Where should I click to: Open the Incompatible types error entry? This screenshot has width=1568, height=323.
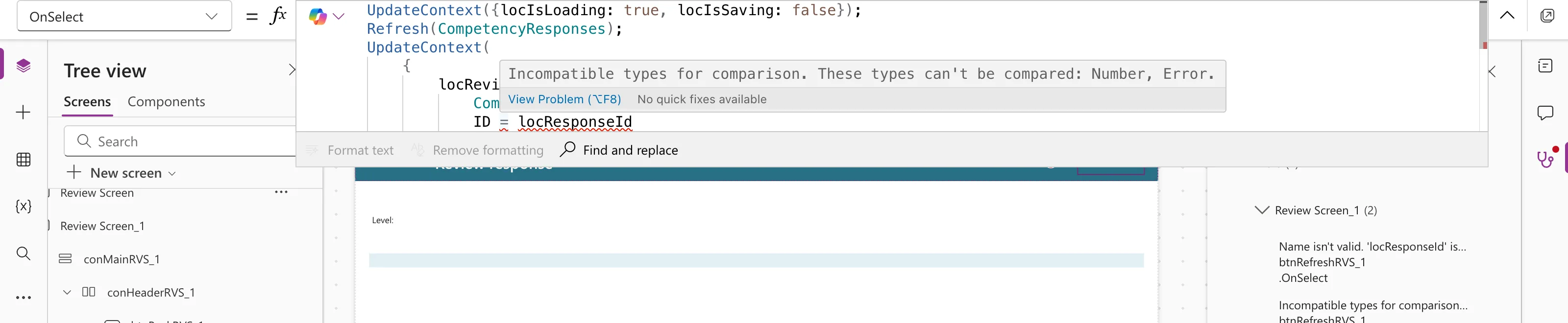[x=1372, y=311]
